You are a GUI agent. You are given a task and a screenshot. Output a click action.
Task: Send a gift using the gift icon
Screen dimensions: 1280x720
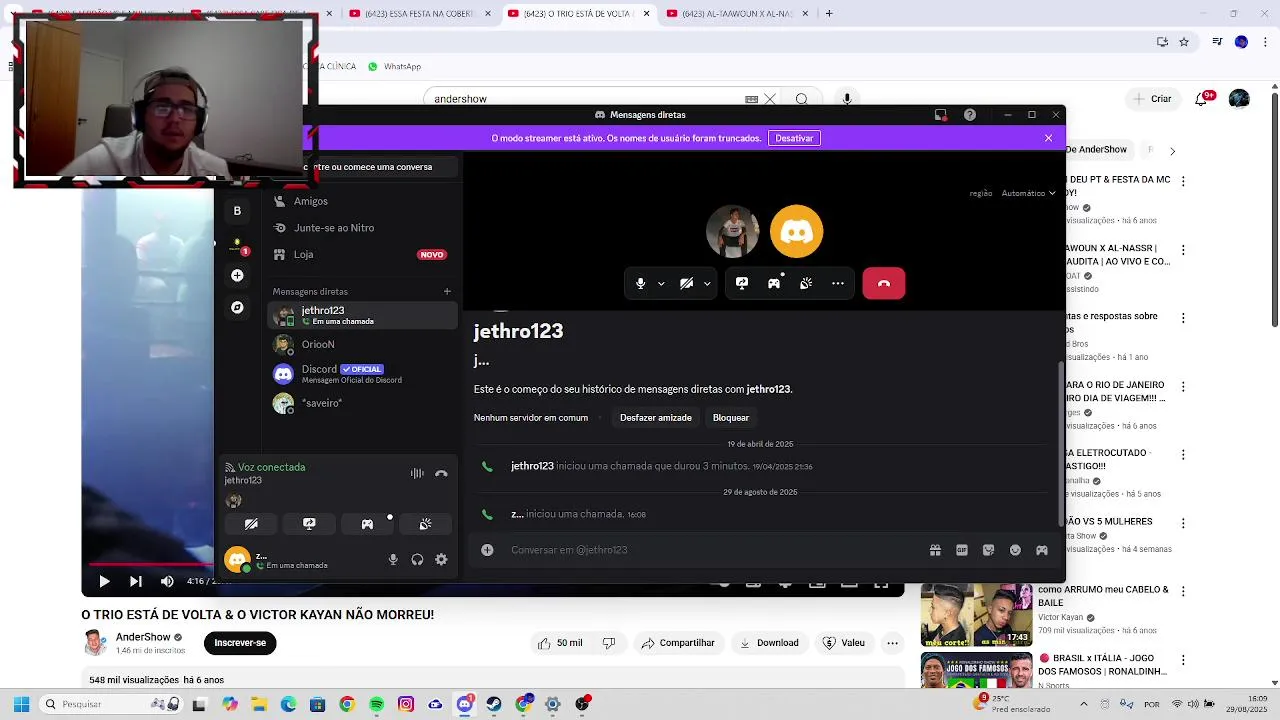click(x=935, y=550)
